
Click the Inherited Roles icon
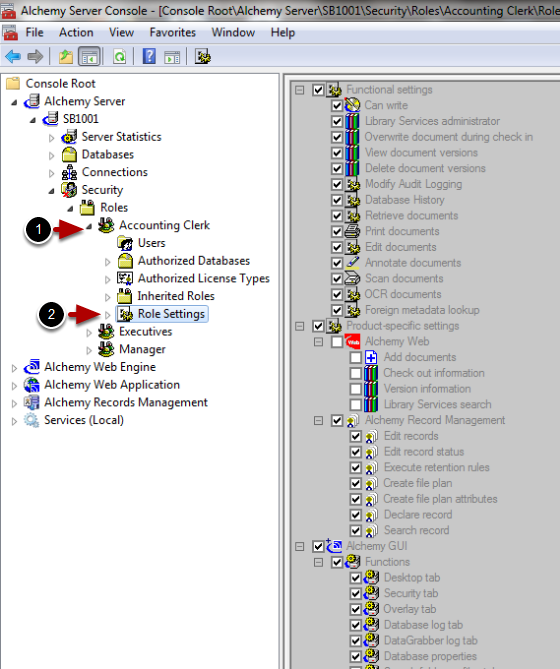click(125, 296)
